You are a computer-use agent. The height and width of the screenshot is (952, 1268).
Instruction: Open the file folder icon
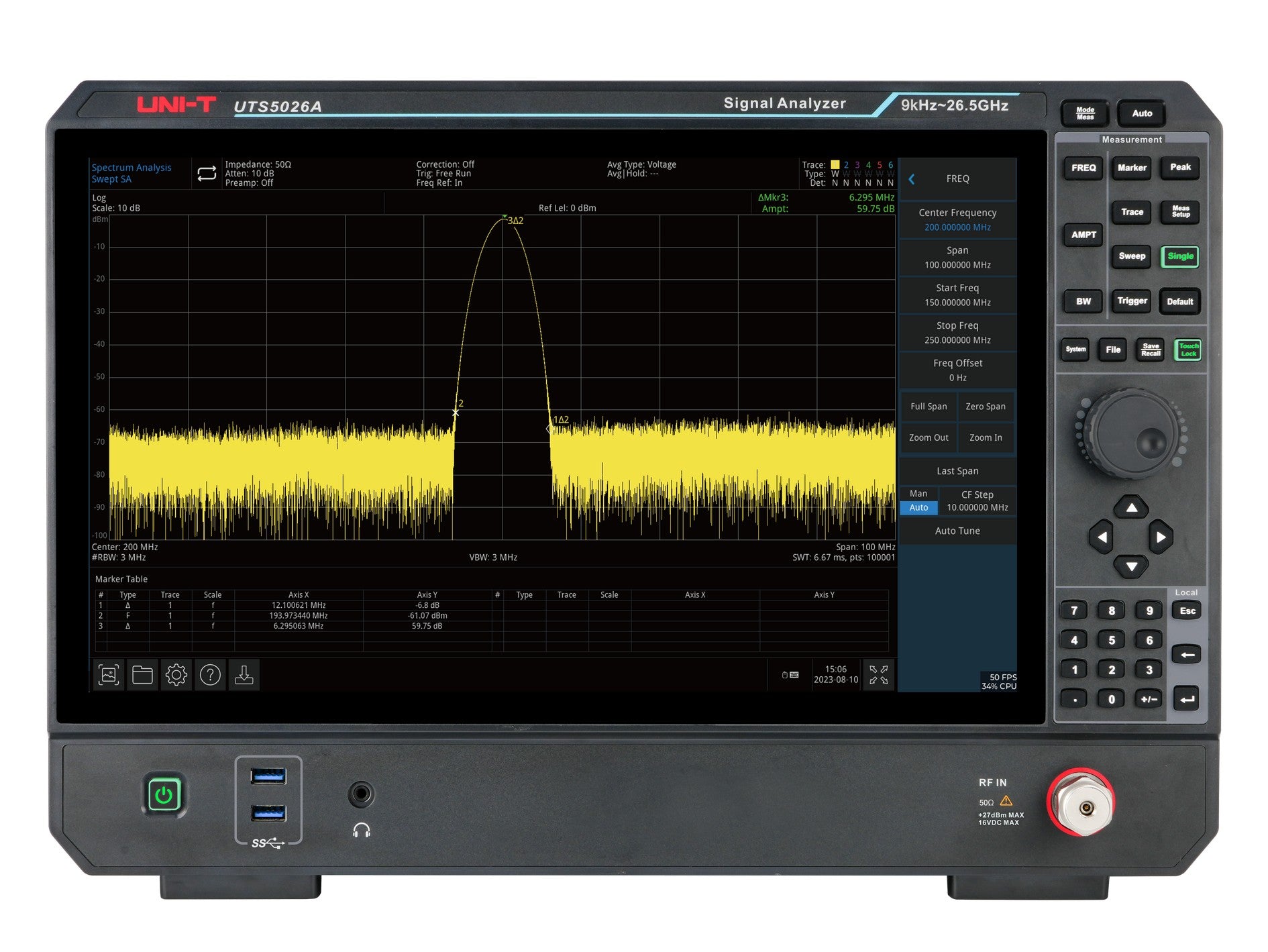142,675
